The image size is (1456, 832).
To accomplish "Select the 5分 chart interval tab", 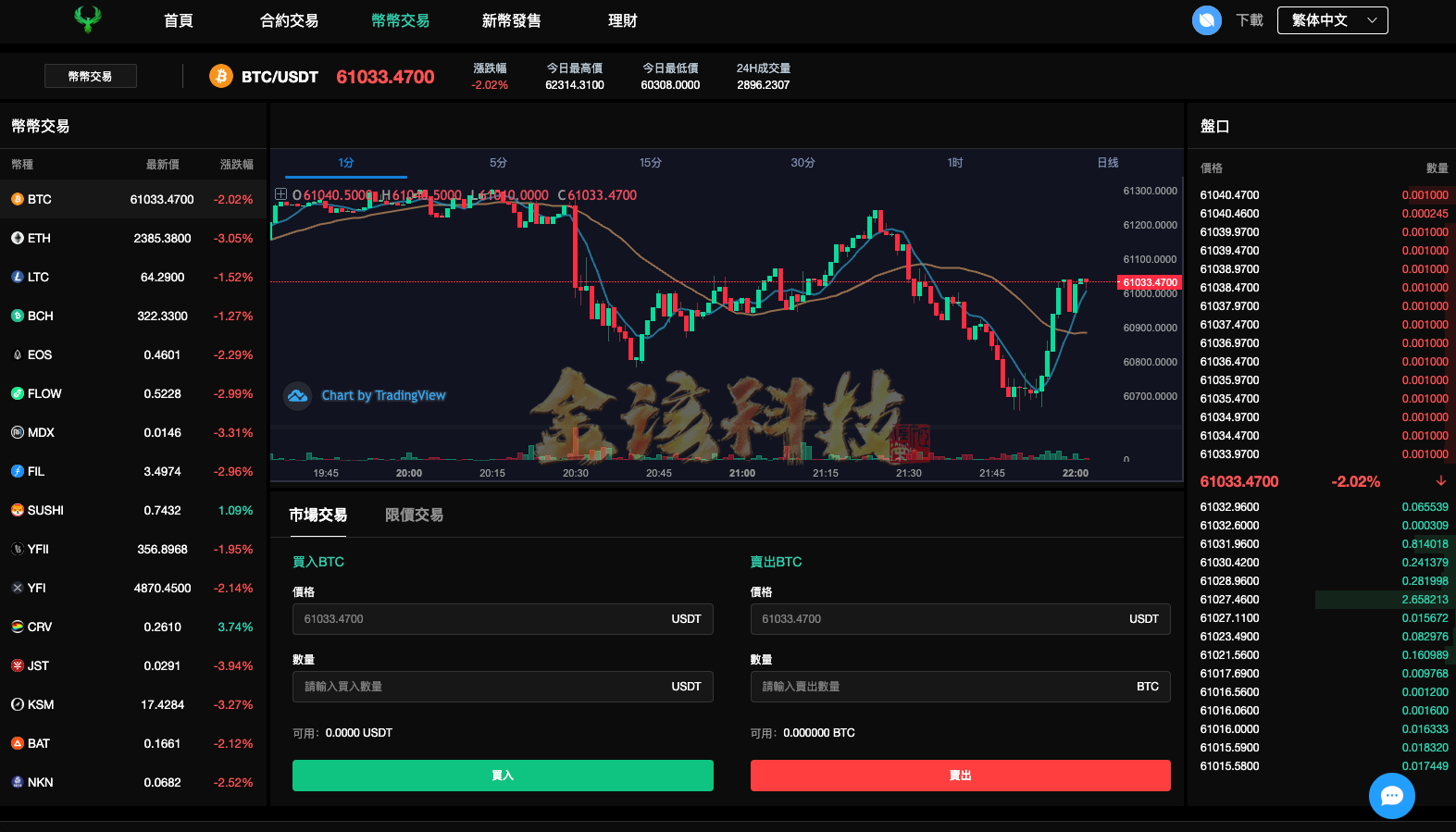I will coord(498,163).
